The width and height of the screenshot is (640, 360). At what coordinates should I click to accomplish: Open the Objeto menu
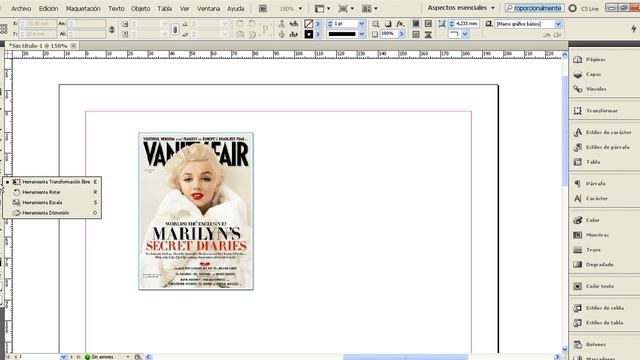click(140, 8)
